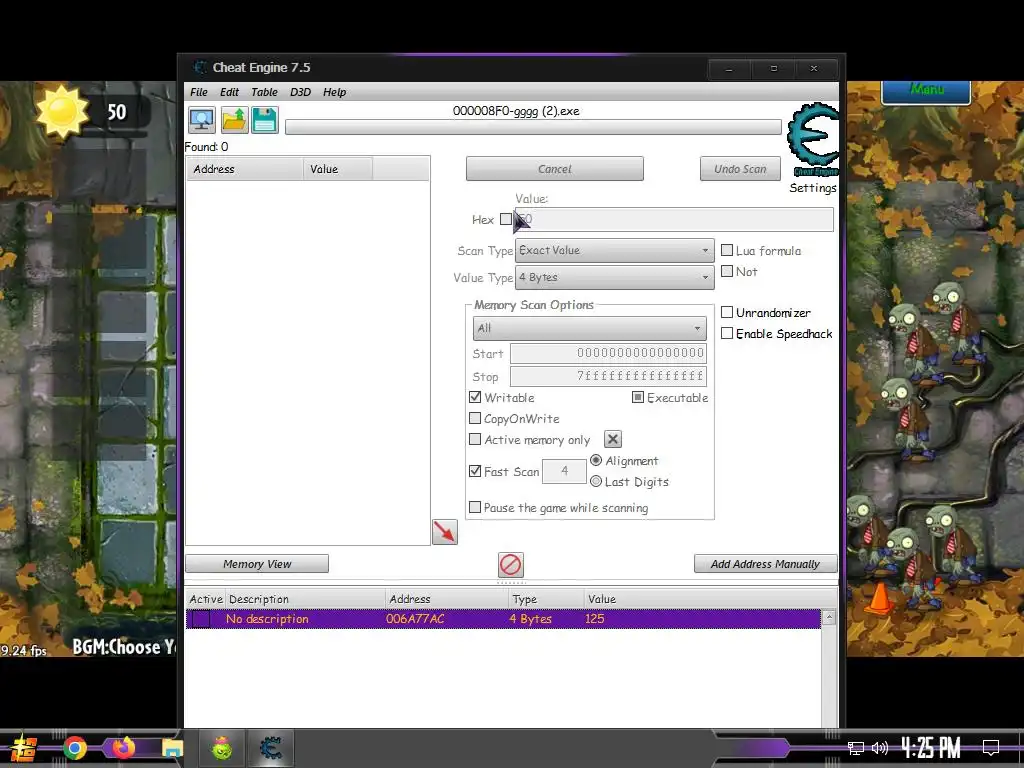Uncheck the Fast Scan checkbox
This screenshot has width=1024, height=768.
(x=475, y=471)
